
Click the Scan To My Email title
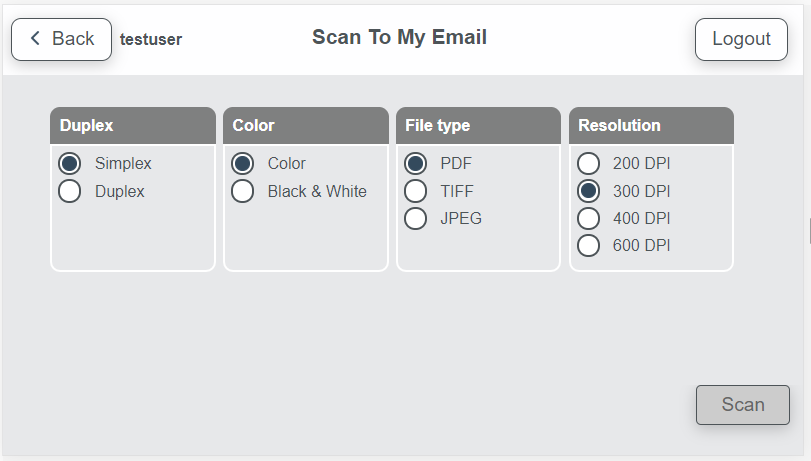[399, 38]
